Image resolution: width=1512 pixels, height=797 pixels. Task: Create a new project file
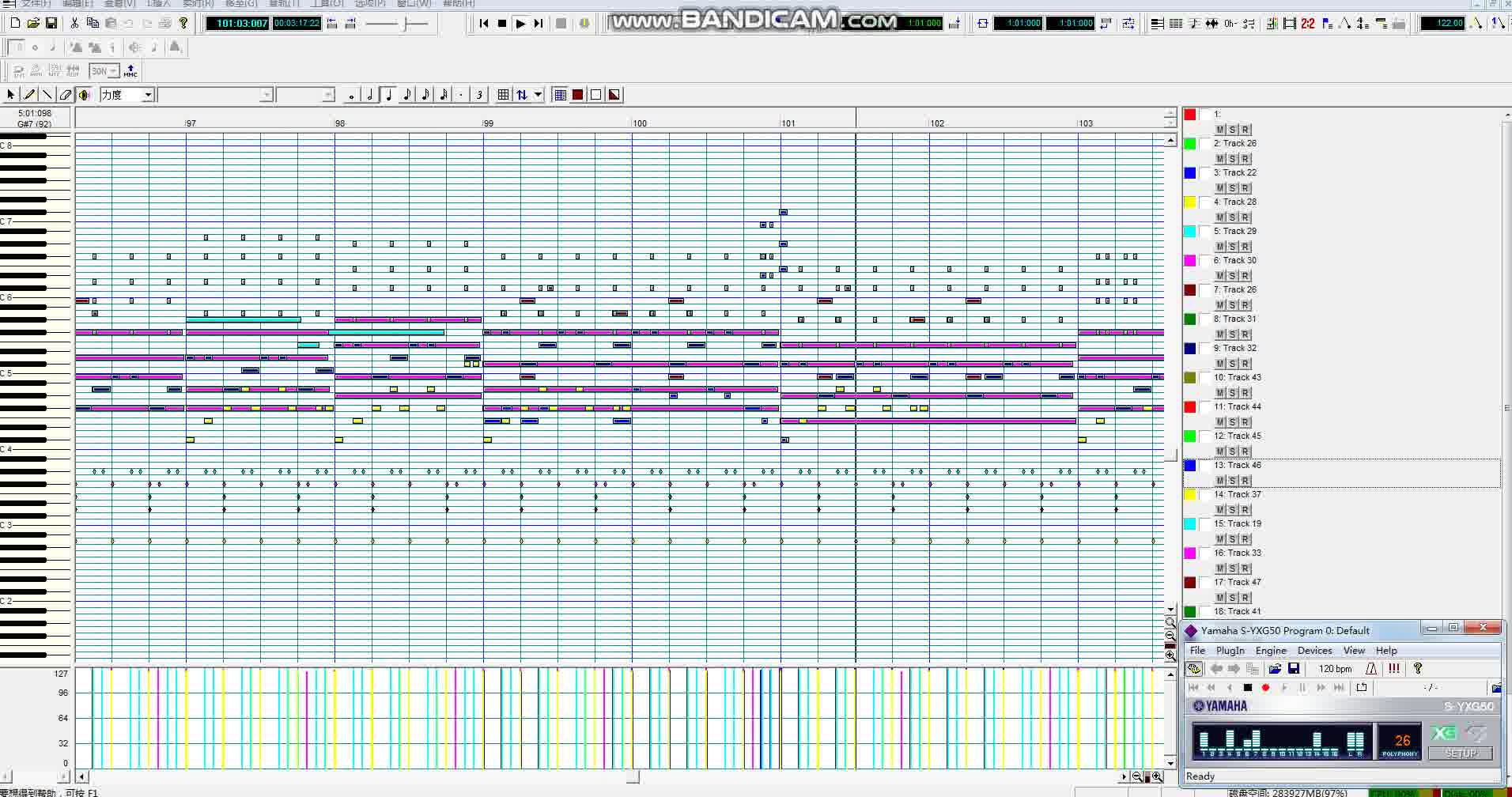pos(15,24)
